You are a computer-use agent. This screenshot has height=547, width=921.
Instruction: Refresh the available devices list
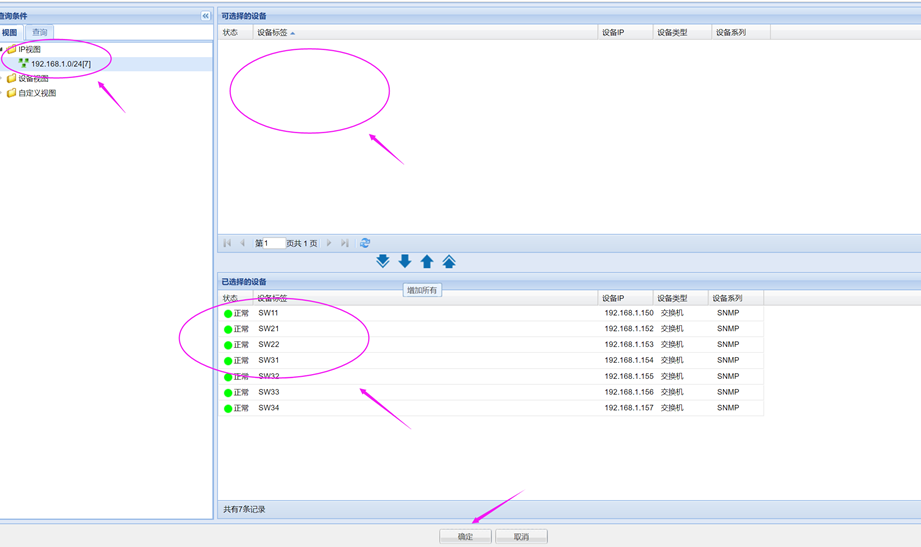click(365, 243)
